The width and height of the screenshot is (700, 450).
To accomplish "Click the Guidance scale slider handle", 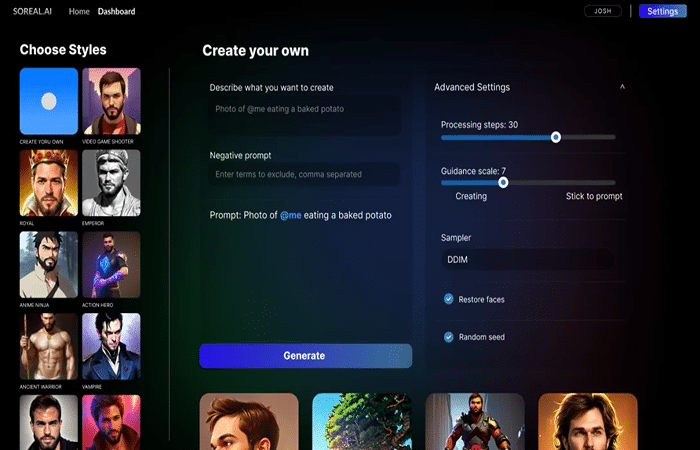I will pyautogui.click(x=503, y=182).
